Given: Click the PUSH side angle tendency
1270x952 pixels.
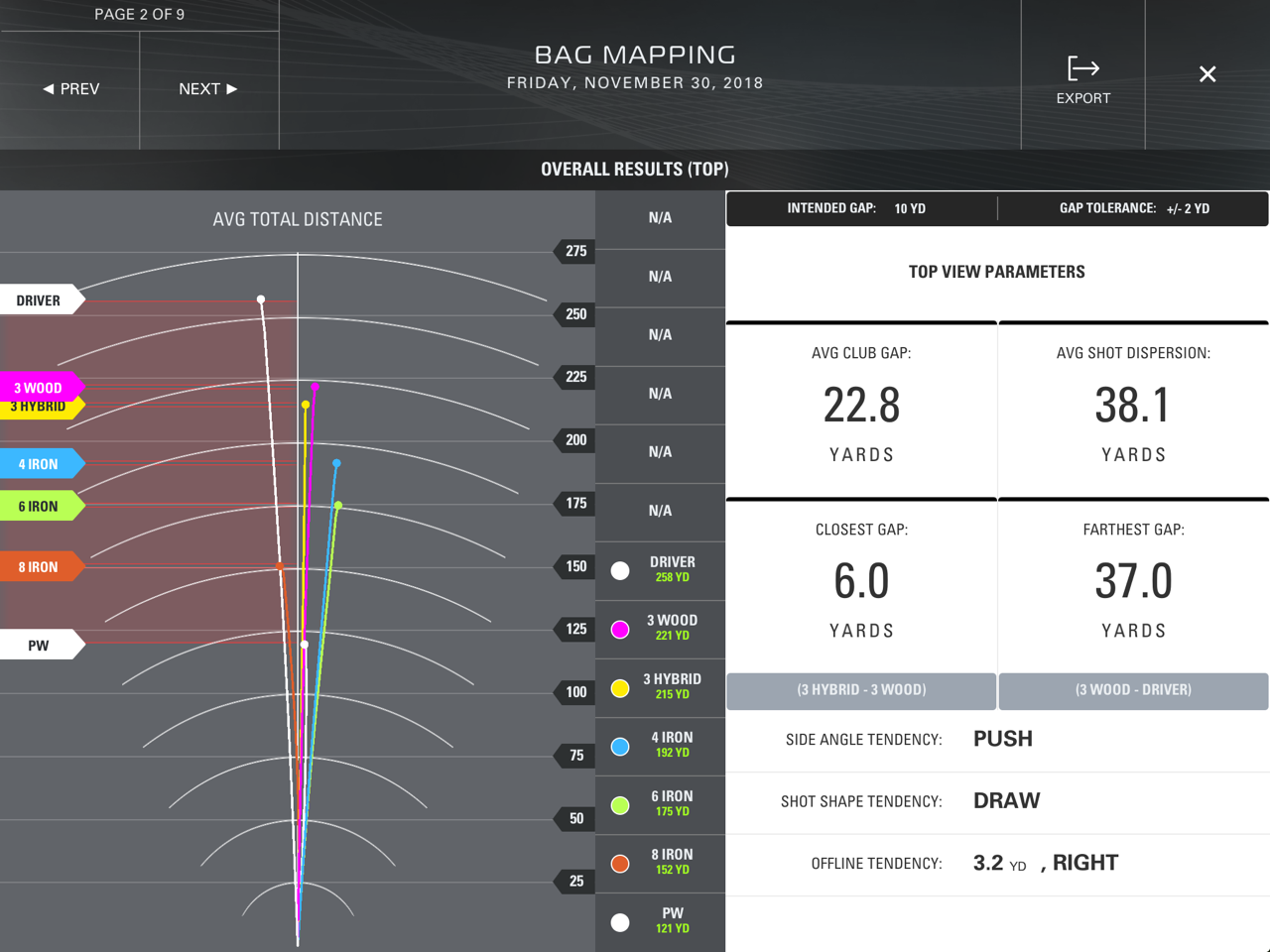Looking at the screenshot, I should click(1003, 739).
